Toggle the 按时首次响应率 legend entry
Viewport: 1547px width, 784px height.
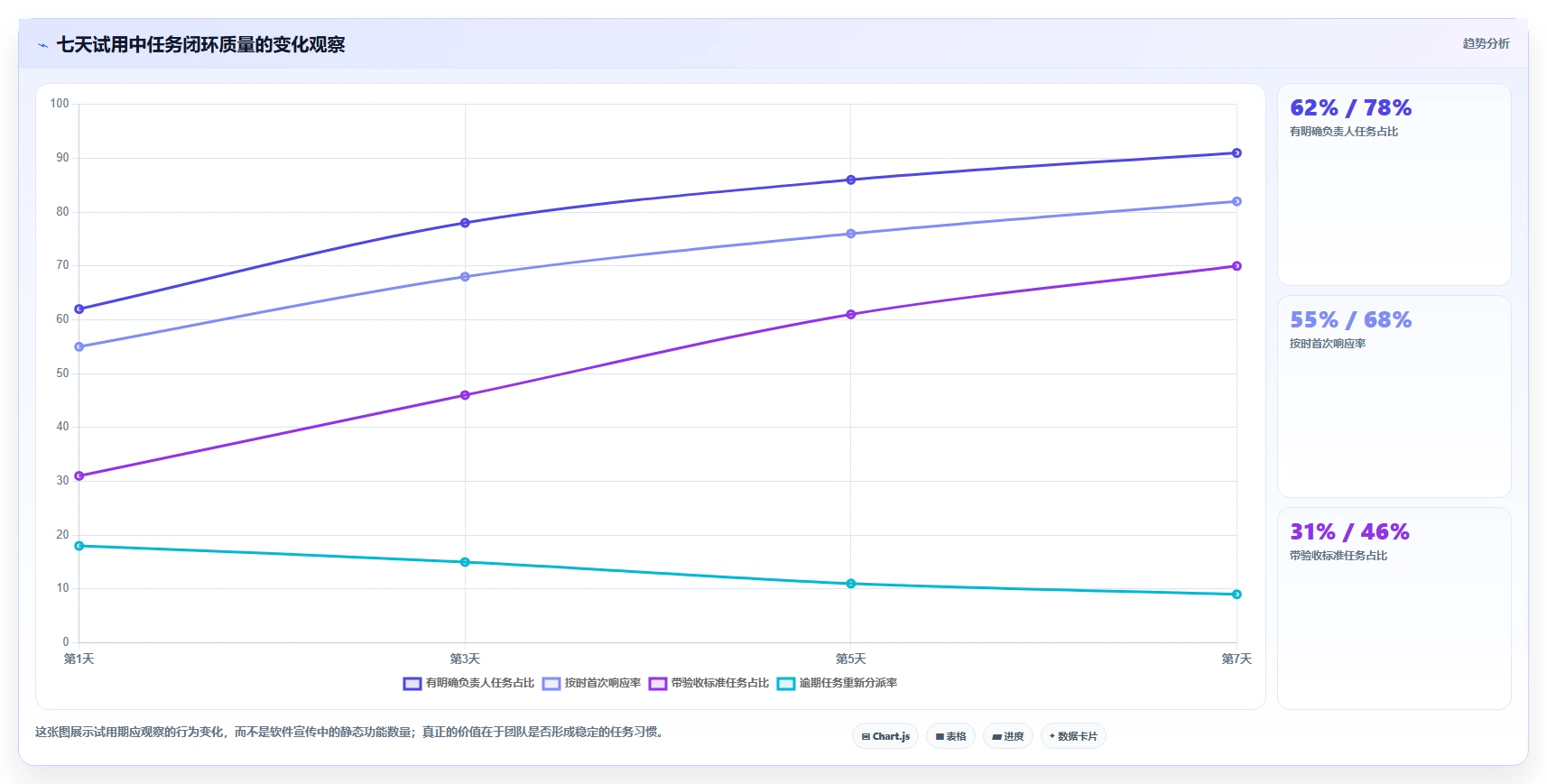[592, 684]
